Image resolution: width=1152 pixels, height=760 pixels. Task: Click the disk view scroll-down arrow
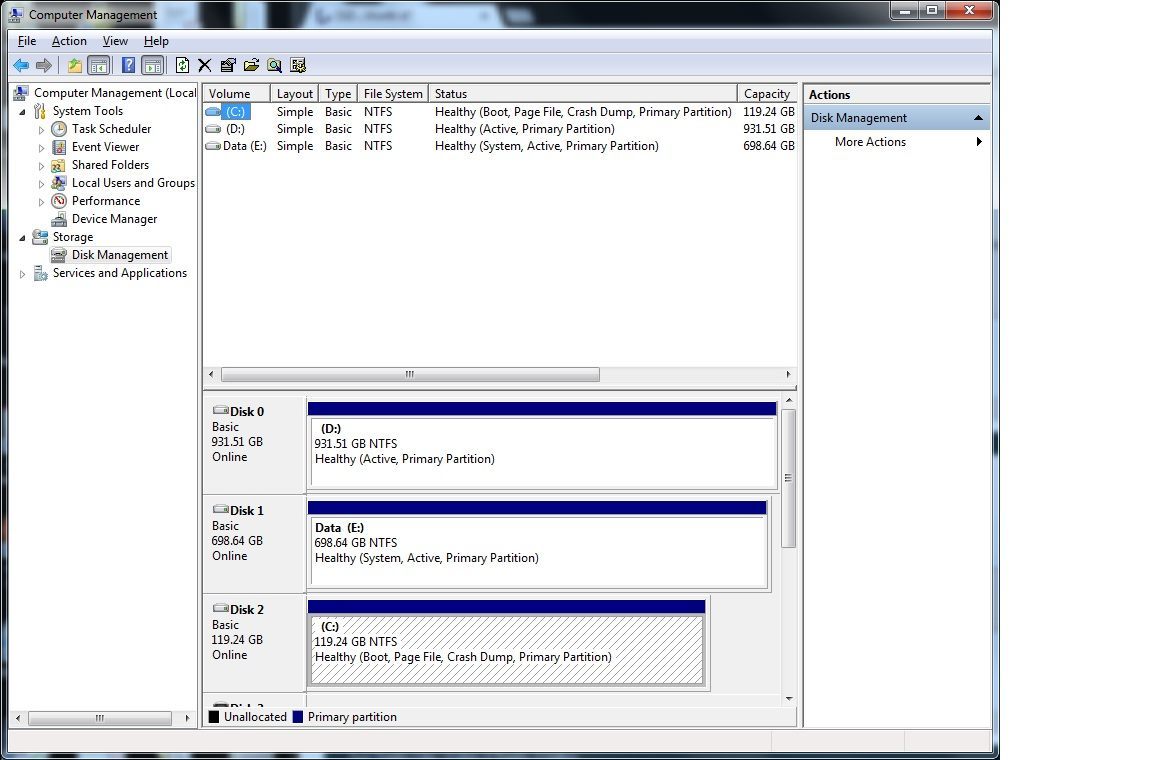[x=789, y=698]
